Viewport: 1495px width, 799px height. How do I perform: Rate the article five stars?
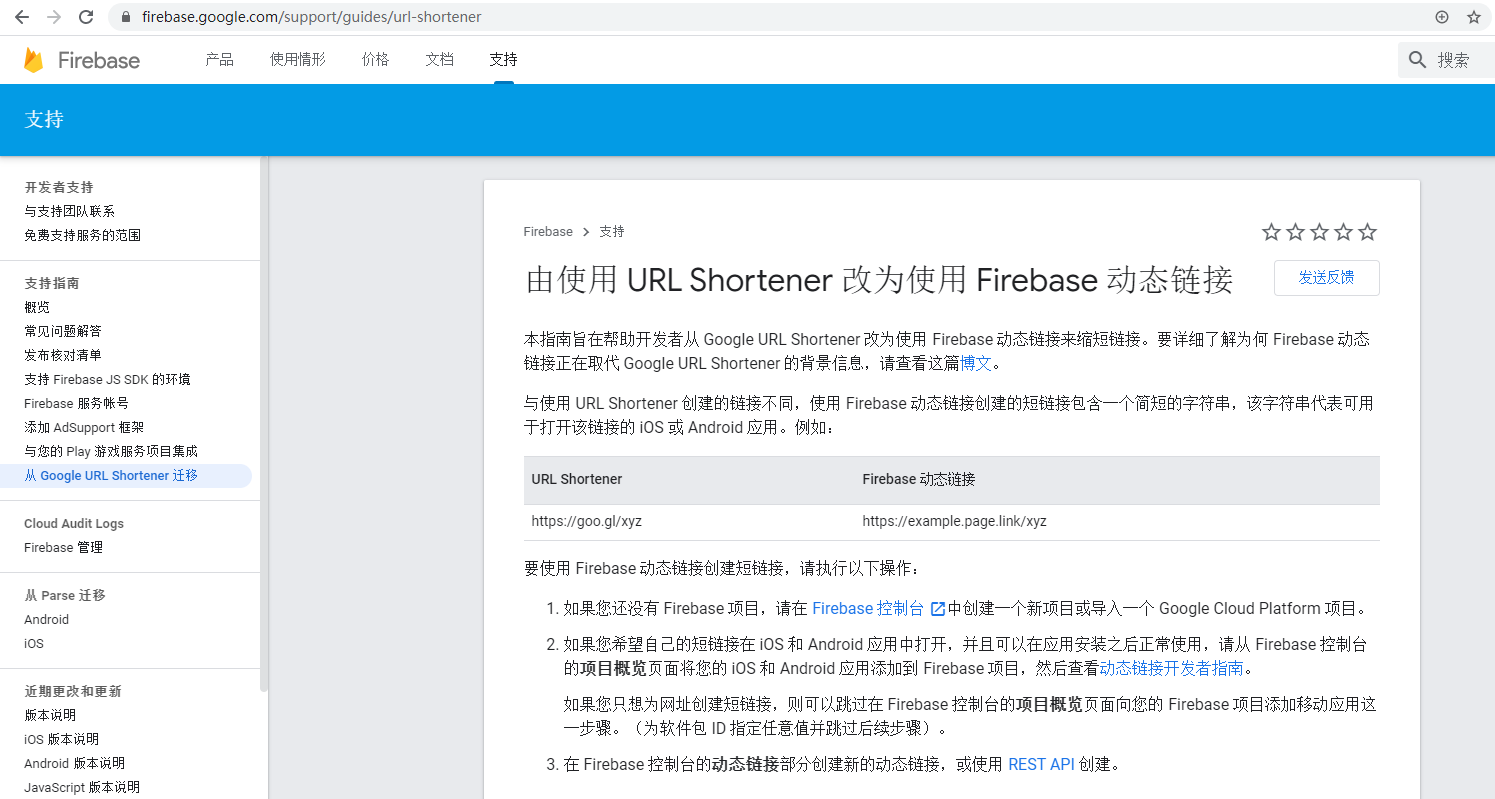click(1367, 232)
